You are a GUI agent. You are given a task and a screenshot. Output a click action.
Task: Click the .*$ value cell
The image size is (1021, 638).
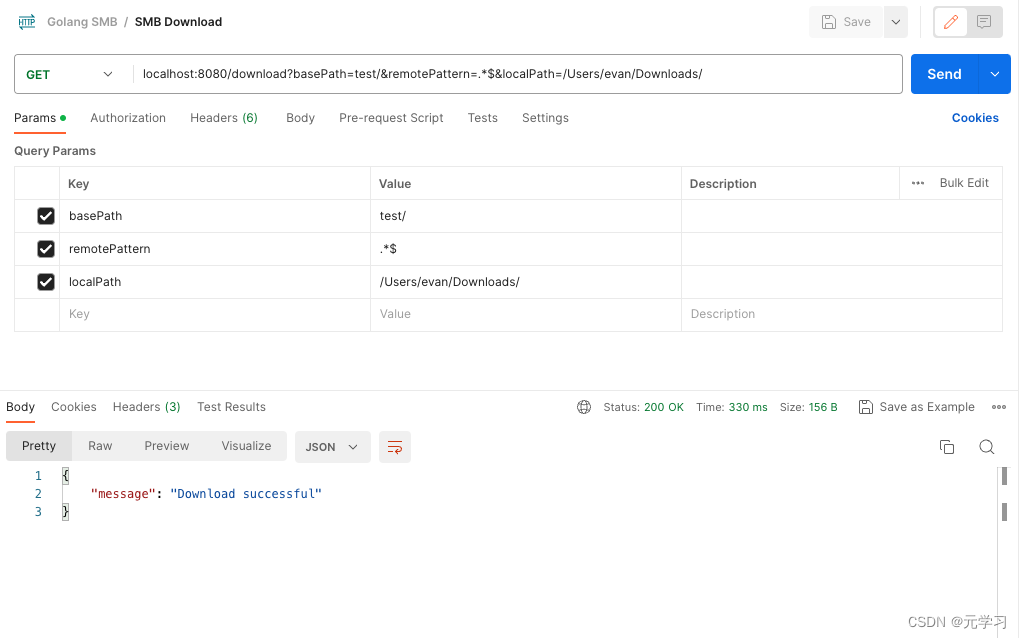pyautogui.click(x=525, y=249)
